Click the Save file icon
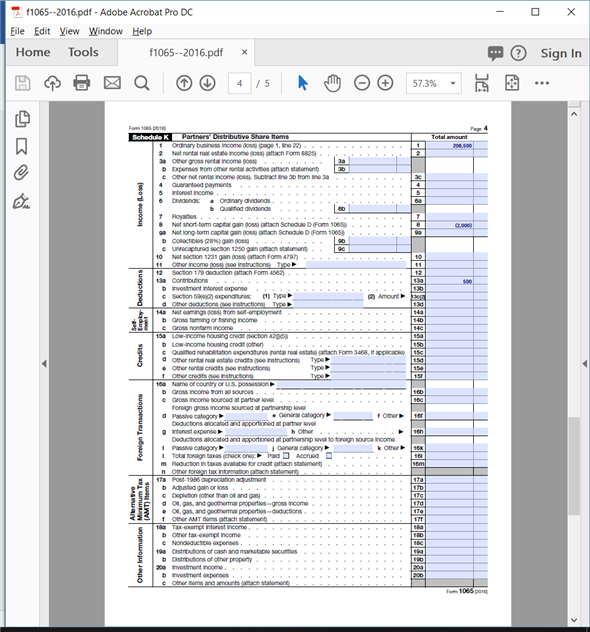The width and height of the screenshot is (590, 632). [x=23, y=83]
